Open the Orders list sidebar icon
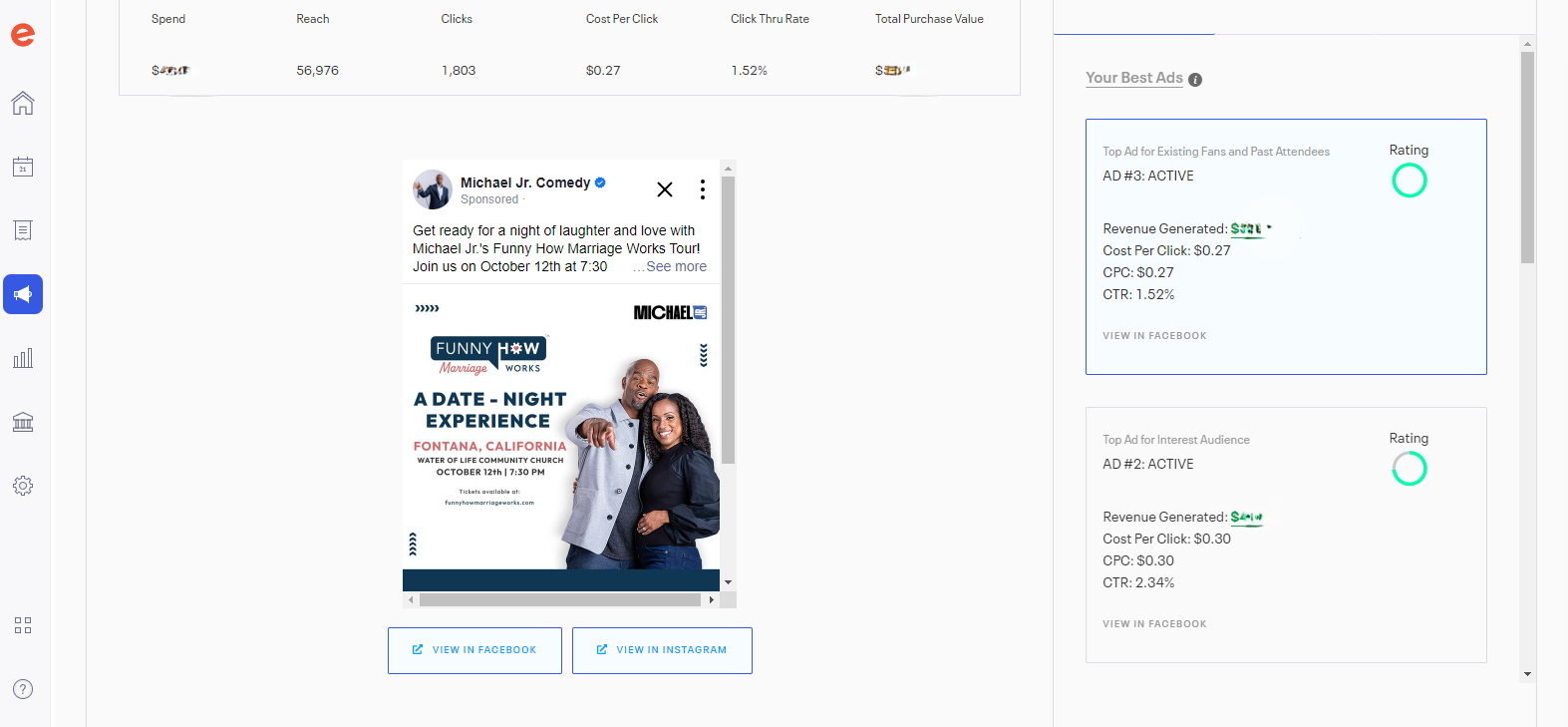The image size is (1568, 727). 23,230
